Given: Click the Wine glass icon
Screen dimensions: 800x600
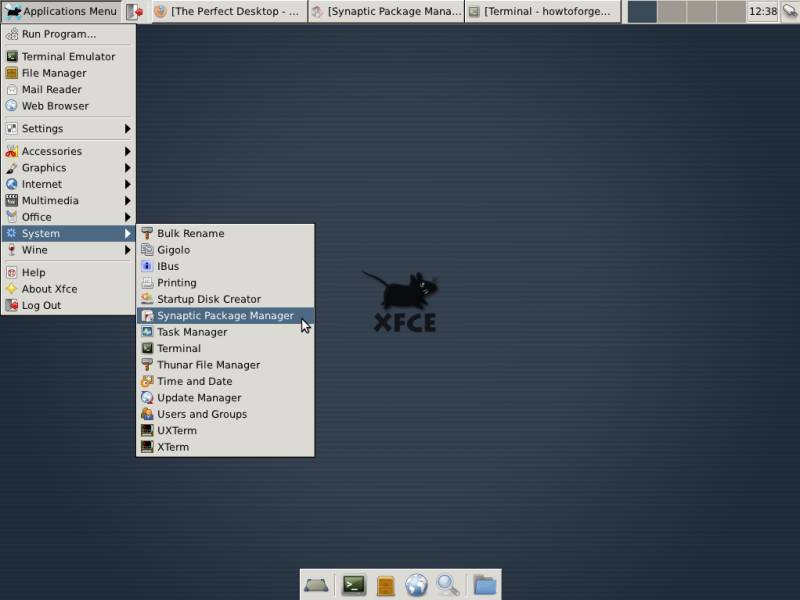Looking at the screenshot, I should [x=12, y=250].
